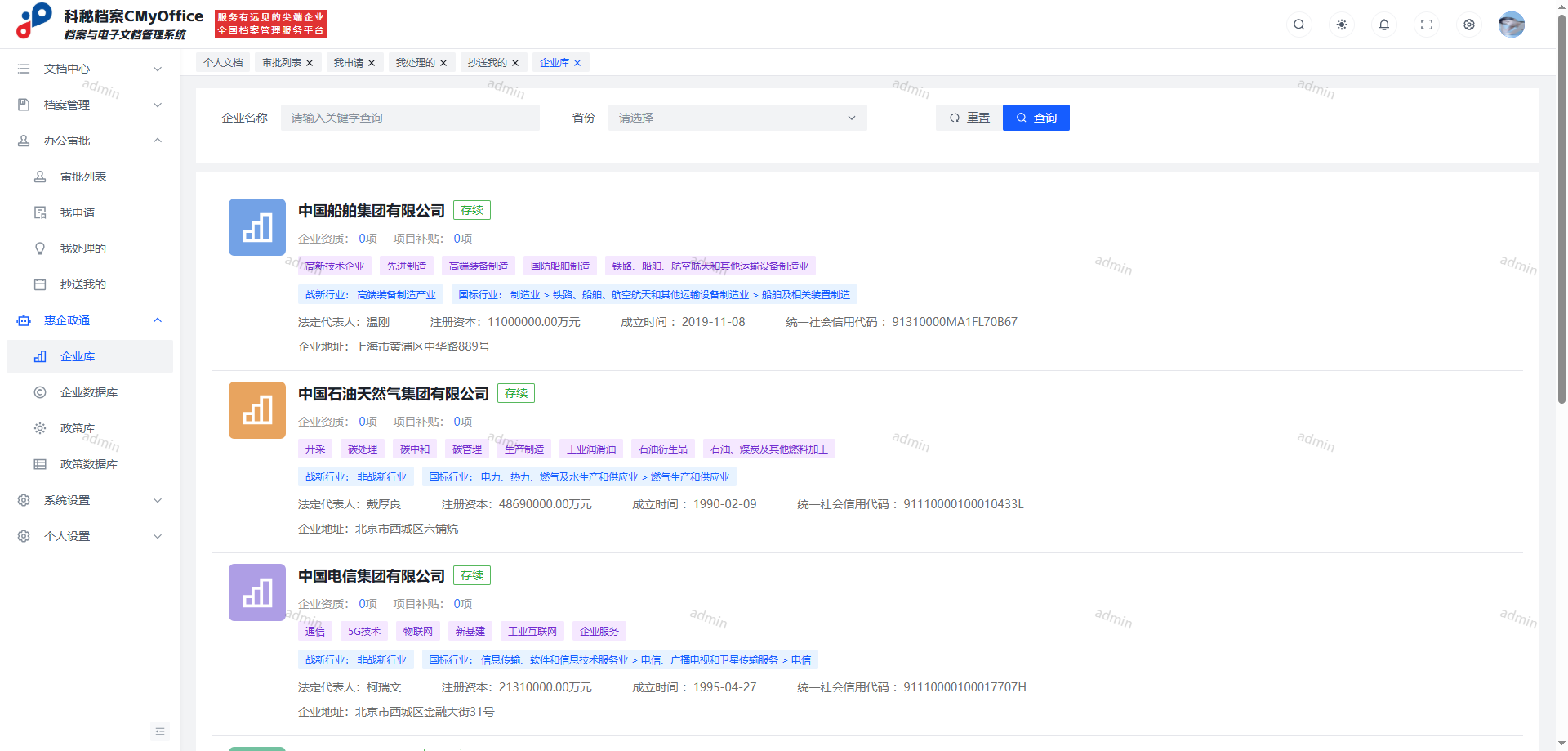Open the user avatar menu
Viewport: 1568px width, 751px height.
[x=1511, y=25]
